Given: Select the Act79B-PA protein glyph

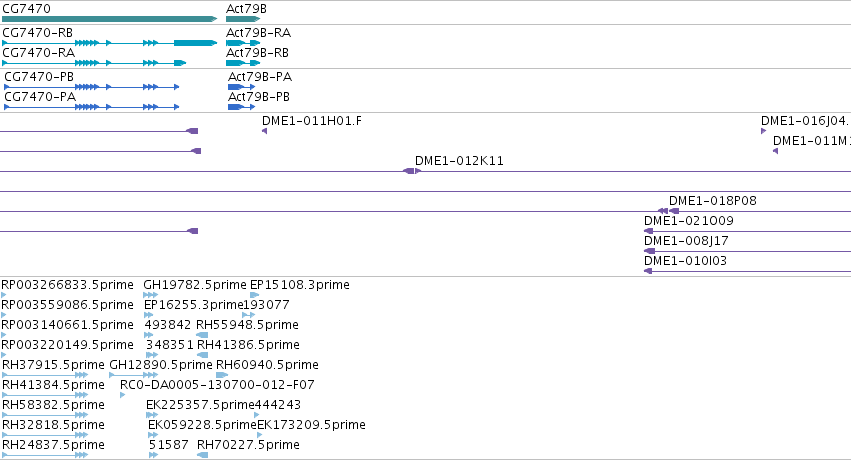Looking at the screenshot, I should coord(241,87).
